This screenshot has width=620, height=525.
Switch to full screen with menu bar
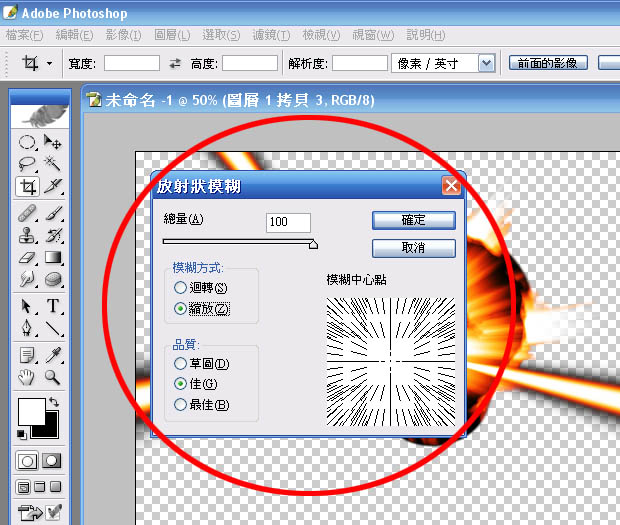[x=40, y=487]
